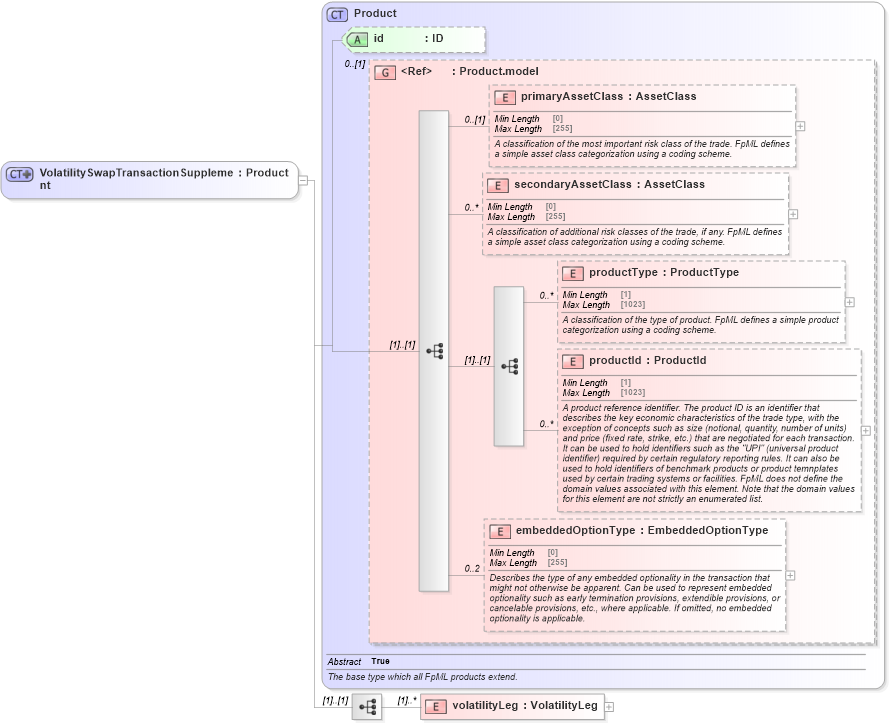
Task: Click the E icon on volatilityLeg
Action: (x=434, y=706)
